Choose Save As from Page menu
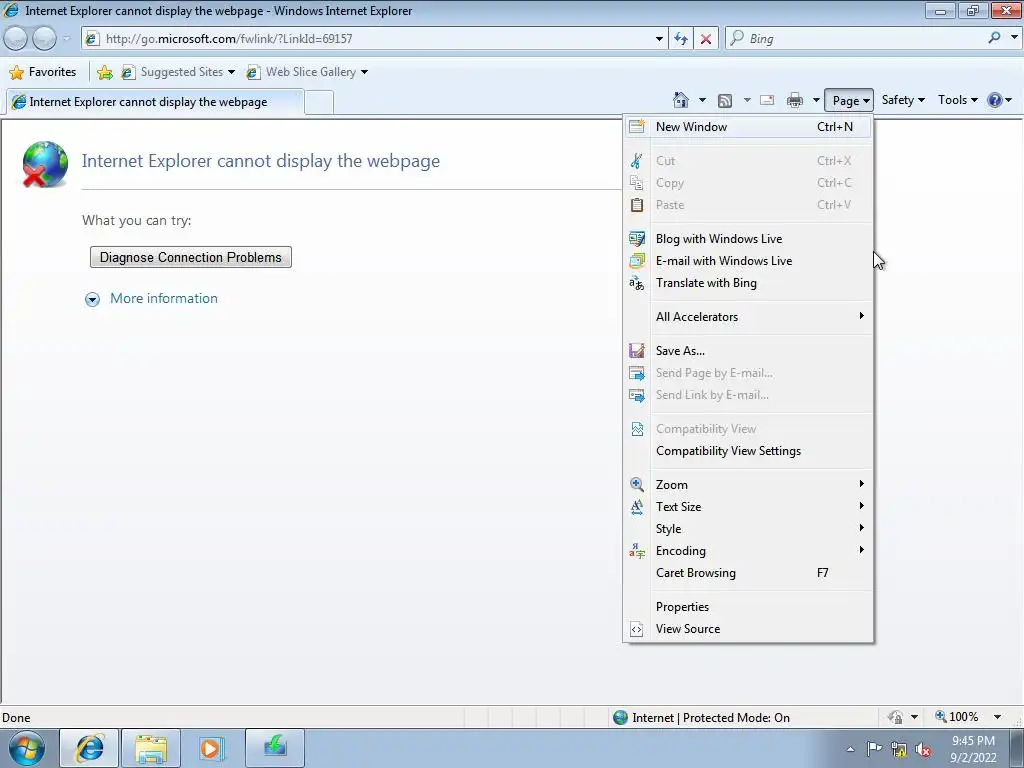 [748, 351]
